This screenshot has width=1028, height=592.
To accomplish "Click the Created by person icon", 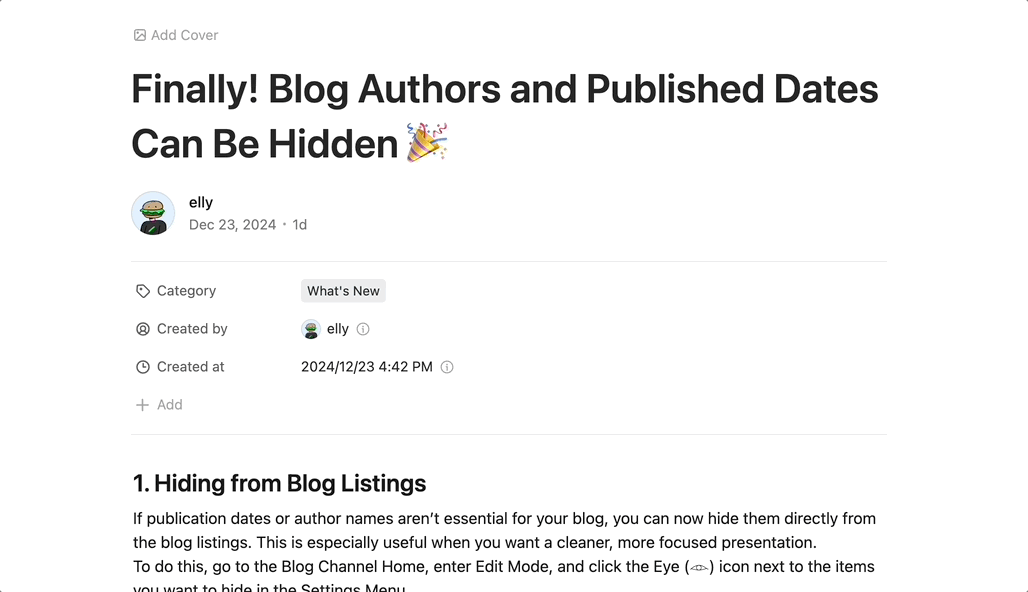I will 143,329.
